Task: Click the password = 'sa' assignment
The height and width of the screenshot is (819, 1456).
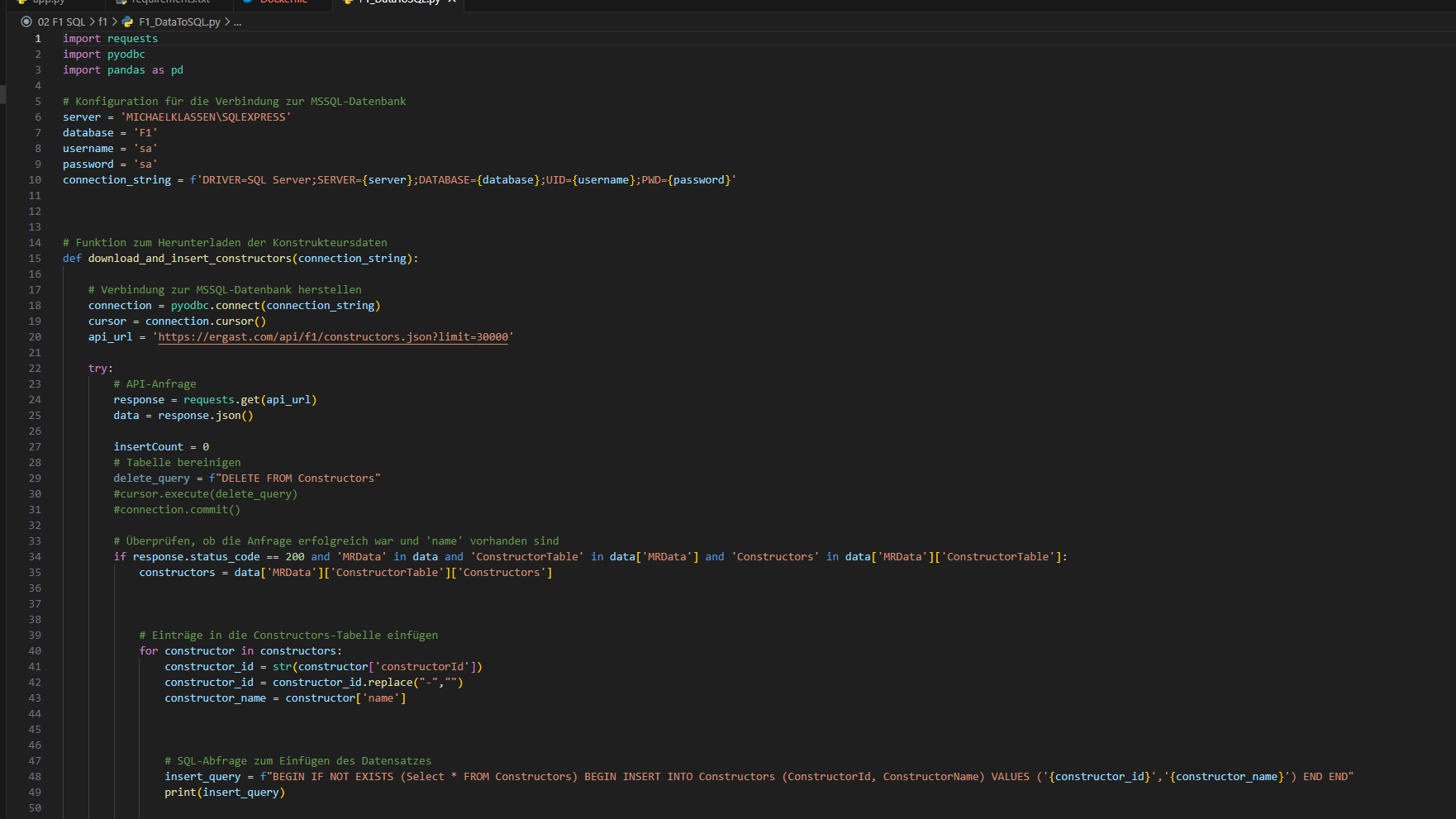Action: (110, 164)
